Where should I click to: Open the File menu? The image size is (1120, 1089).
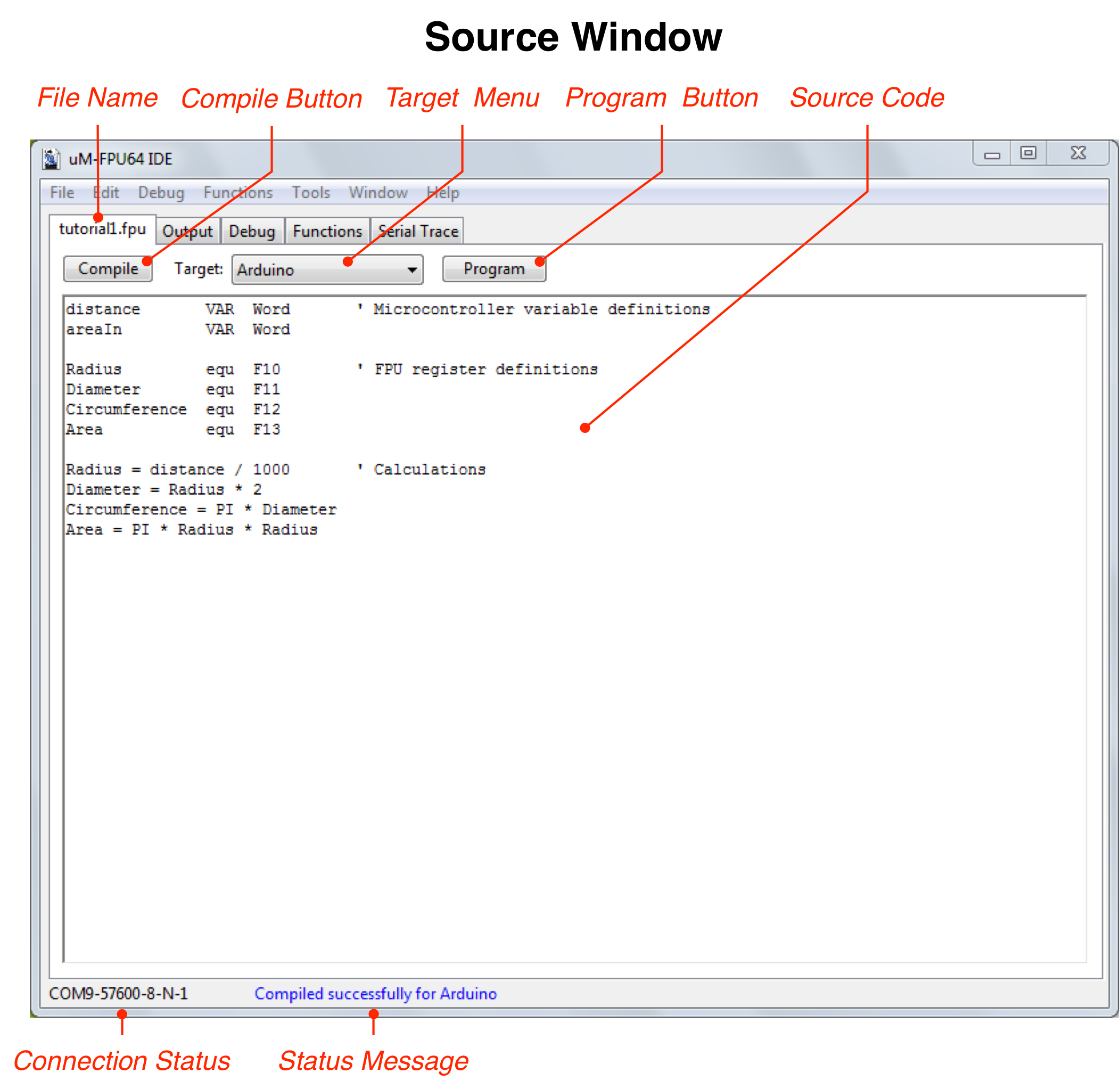coord(62,193)
